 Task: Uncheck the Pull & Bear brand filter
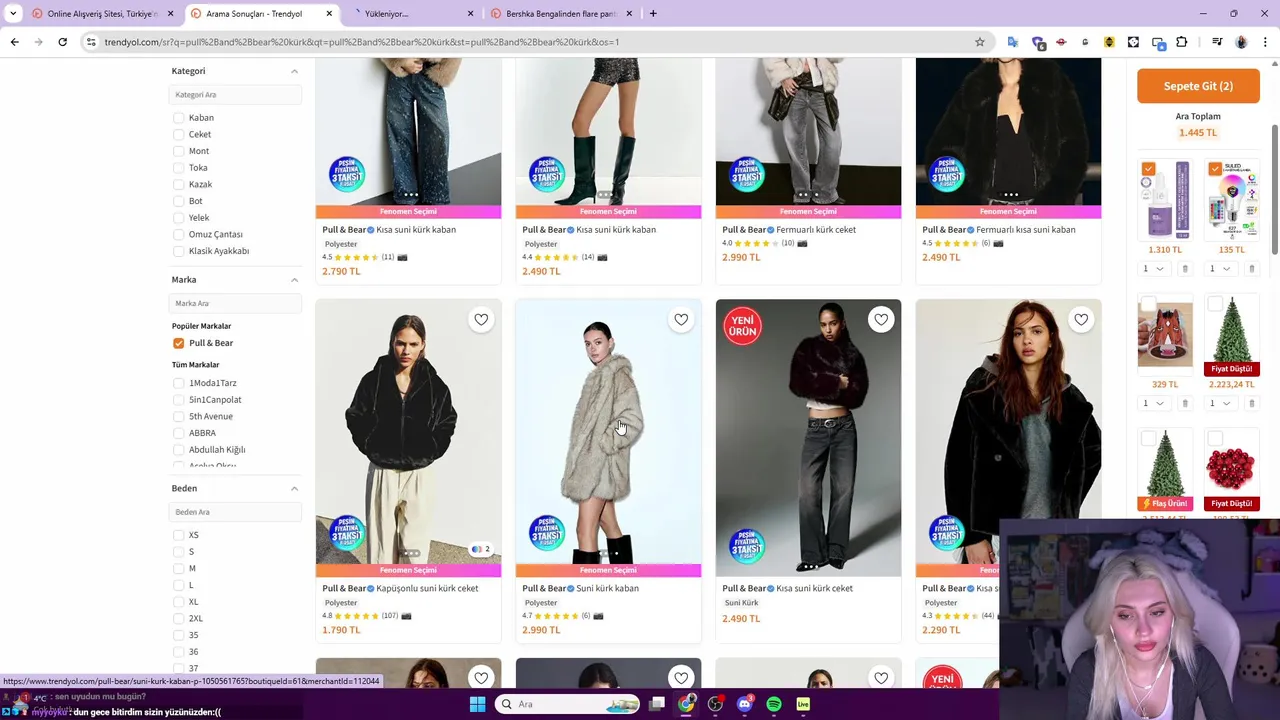point(178,343)
